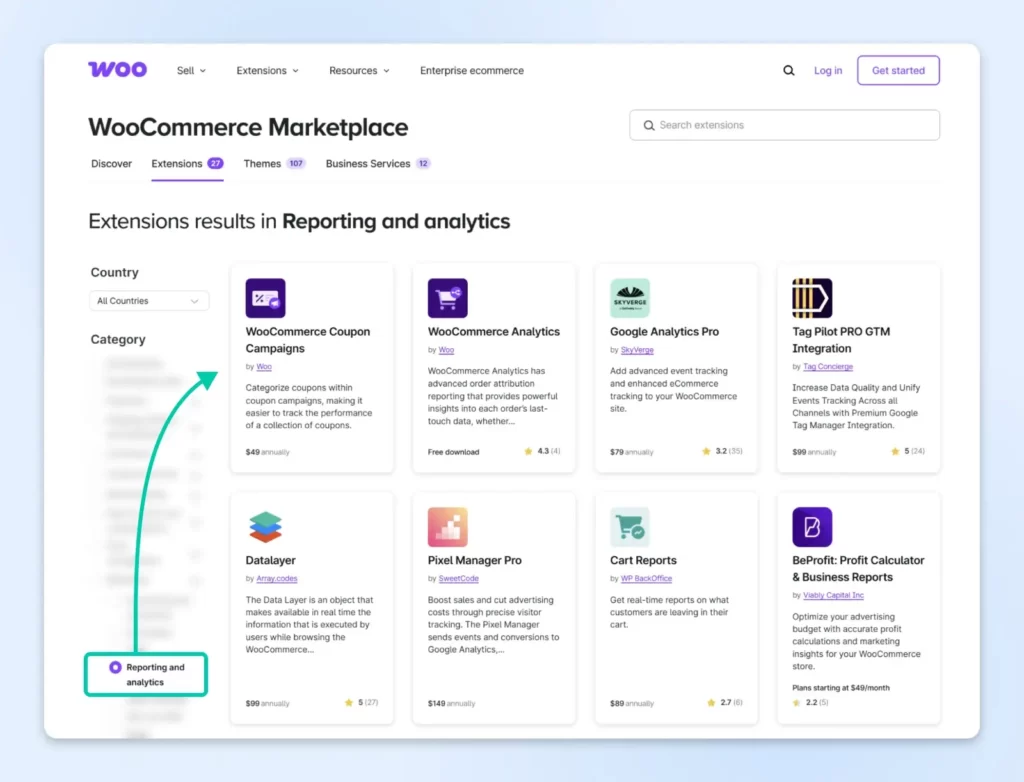Click the Pixel Manager Pro icon
Viewport: 1024px width, 782px height.
(447, 527)
